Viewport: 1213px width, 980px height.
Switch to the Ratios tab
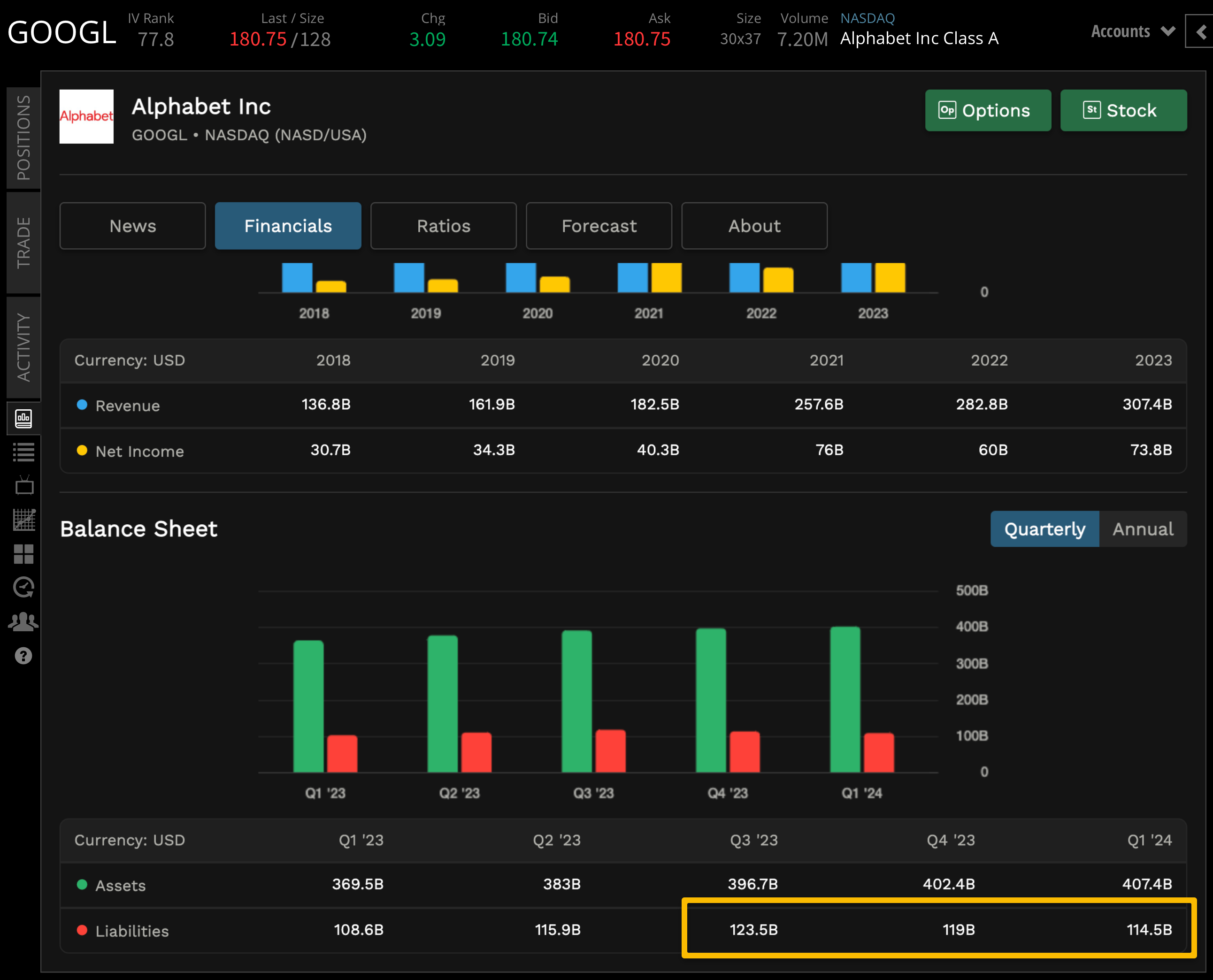(x=443, y=226)
